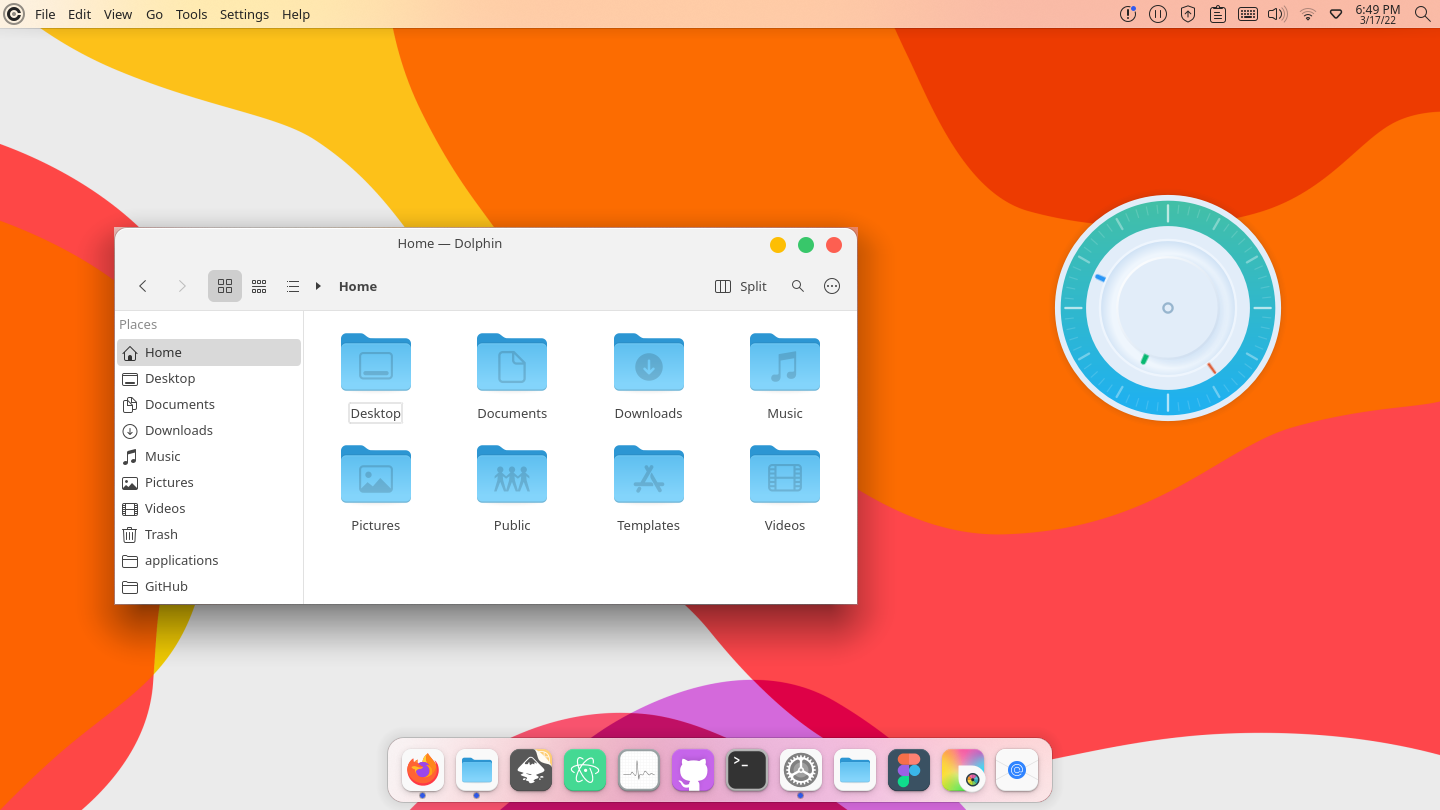1440x810 pixels.
Task: Select the Templates folder icon
Action: (649, 474)
